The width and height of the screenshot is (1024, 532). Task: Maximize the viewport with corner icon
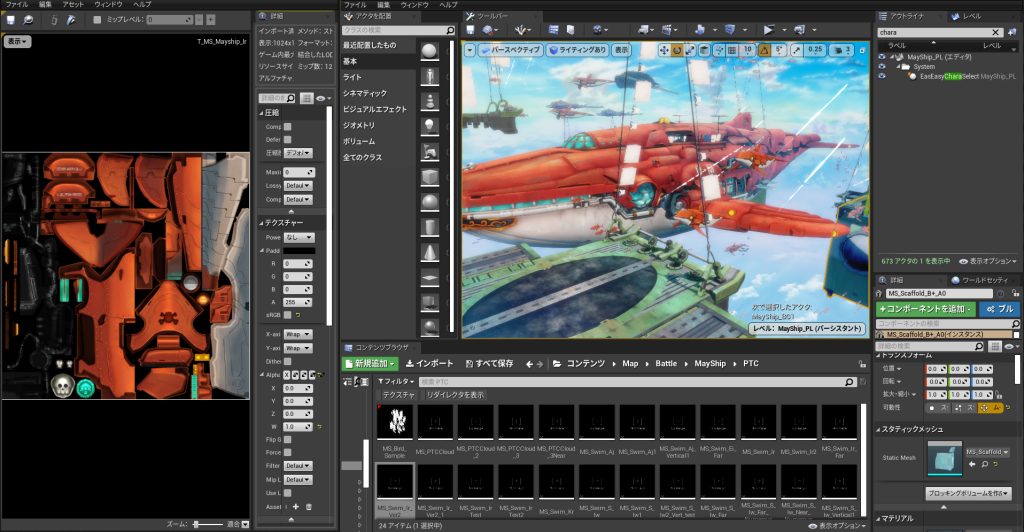tap(862, 50)
